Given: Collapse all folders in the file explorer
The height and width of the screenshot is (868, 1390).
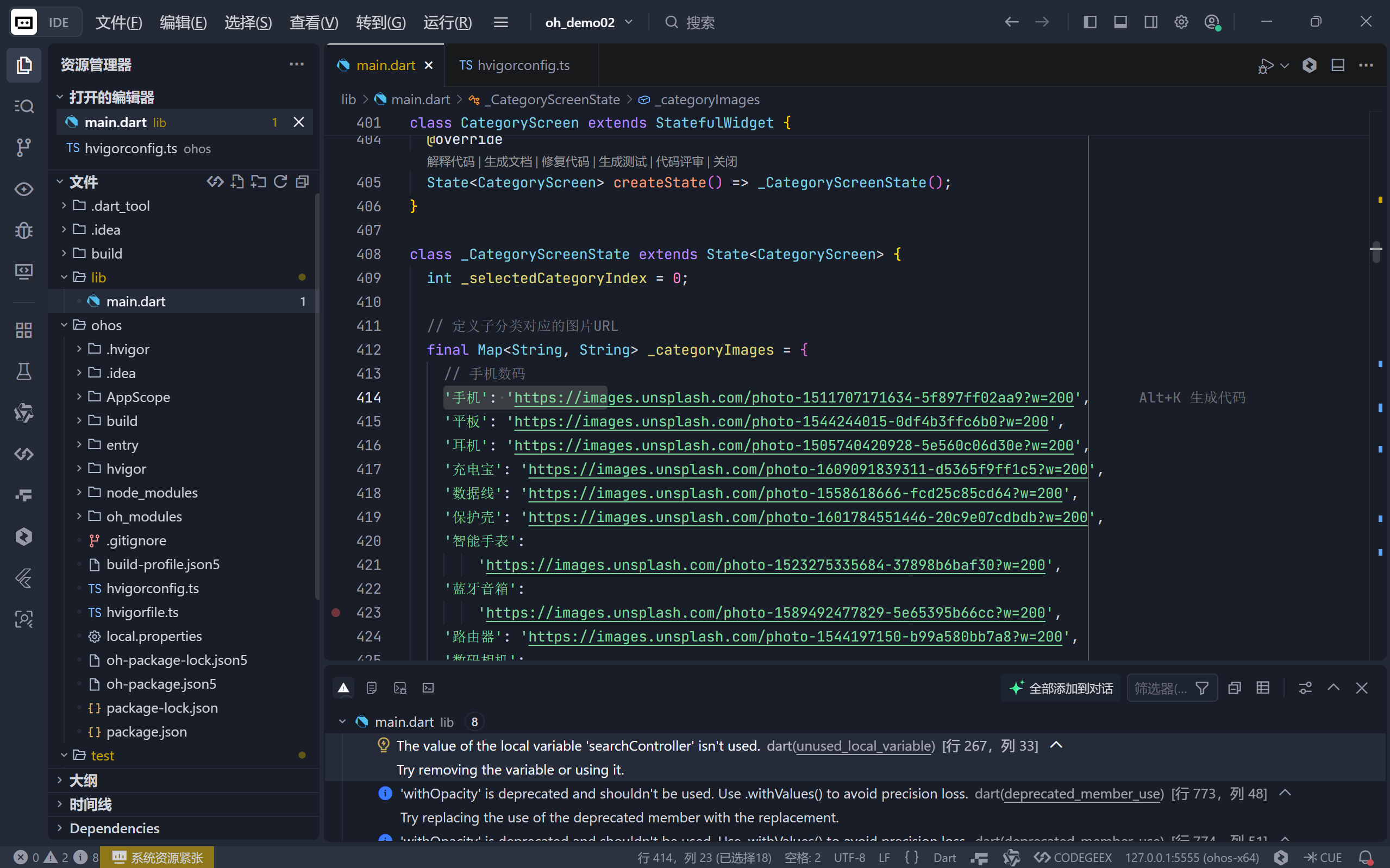Looking at the screenshot, I should (302, 182).
